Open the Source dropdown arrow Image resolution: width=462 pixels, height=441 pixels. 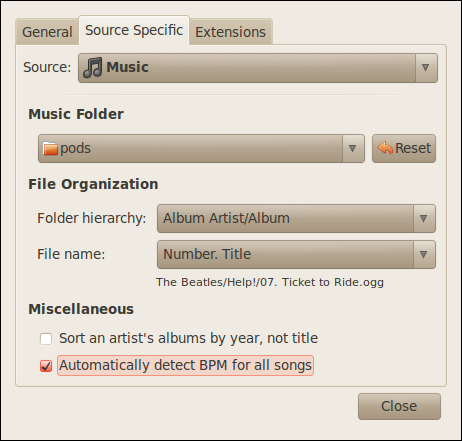click(425, 68)
